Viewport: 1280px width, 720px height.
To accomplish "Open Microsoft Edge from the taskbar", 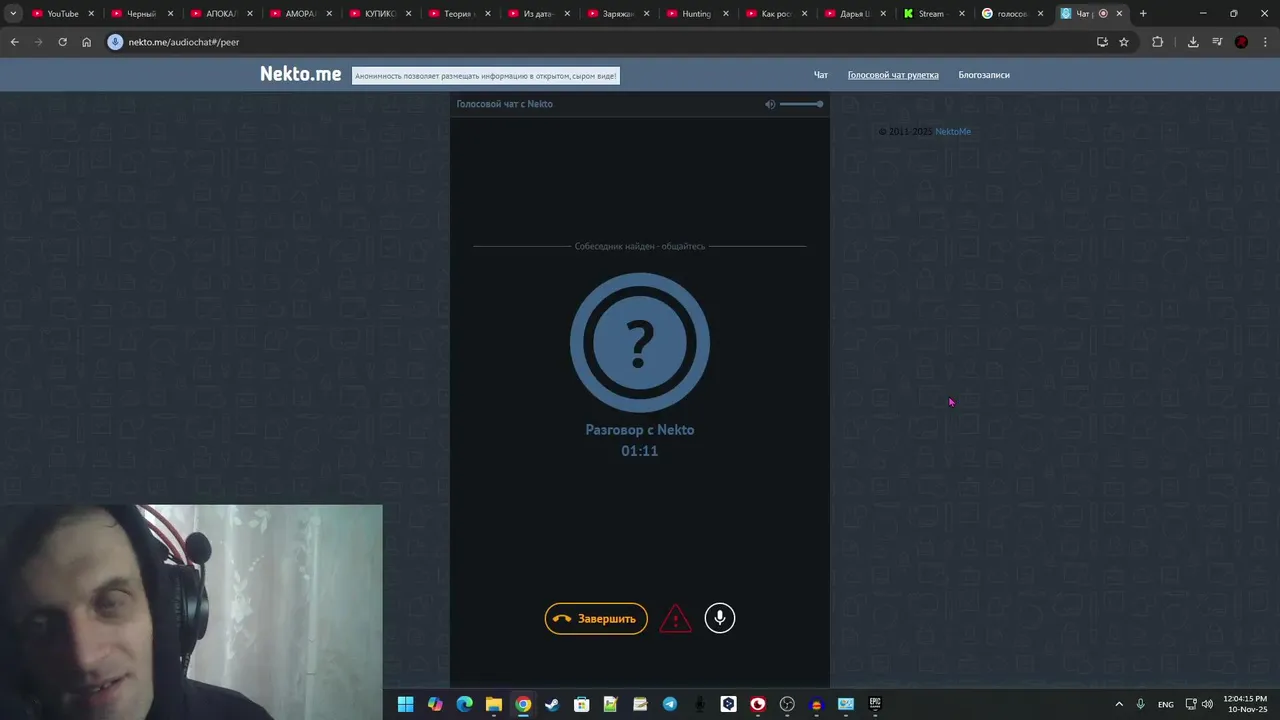I will coord(464,704).
